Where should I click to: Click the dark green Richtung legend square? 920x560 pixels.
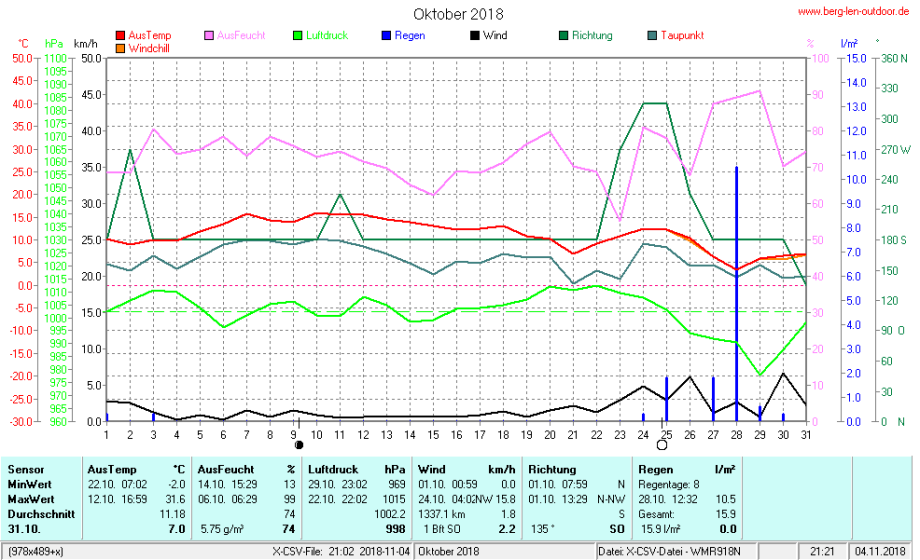tap(563, 36)
